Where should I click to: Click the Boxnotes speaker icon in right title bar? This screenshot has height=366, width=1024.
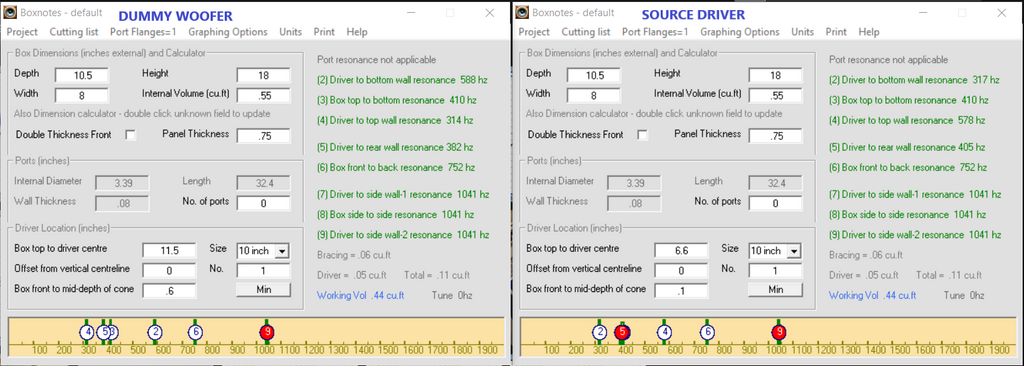tap(522, 12)
